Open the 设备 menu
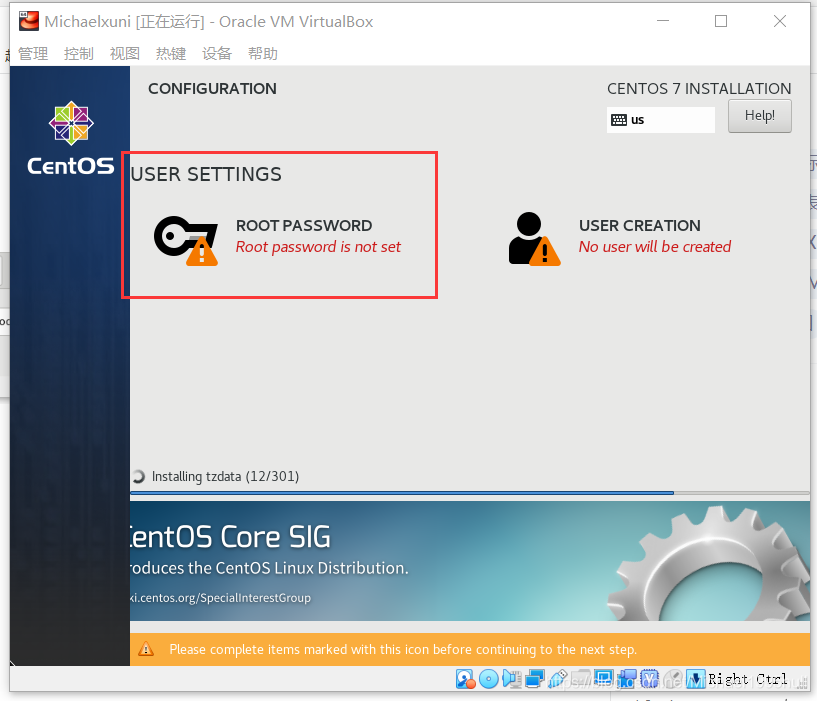 217,54
